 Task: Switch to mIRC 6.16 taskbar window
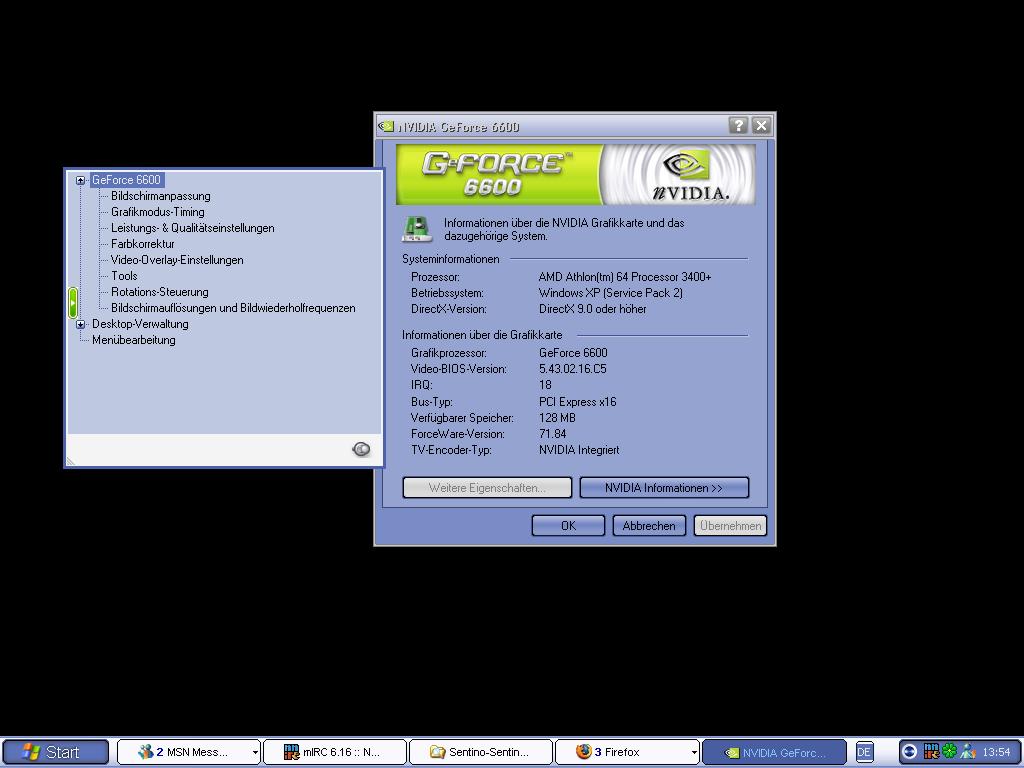[x=335, y=752]
